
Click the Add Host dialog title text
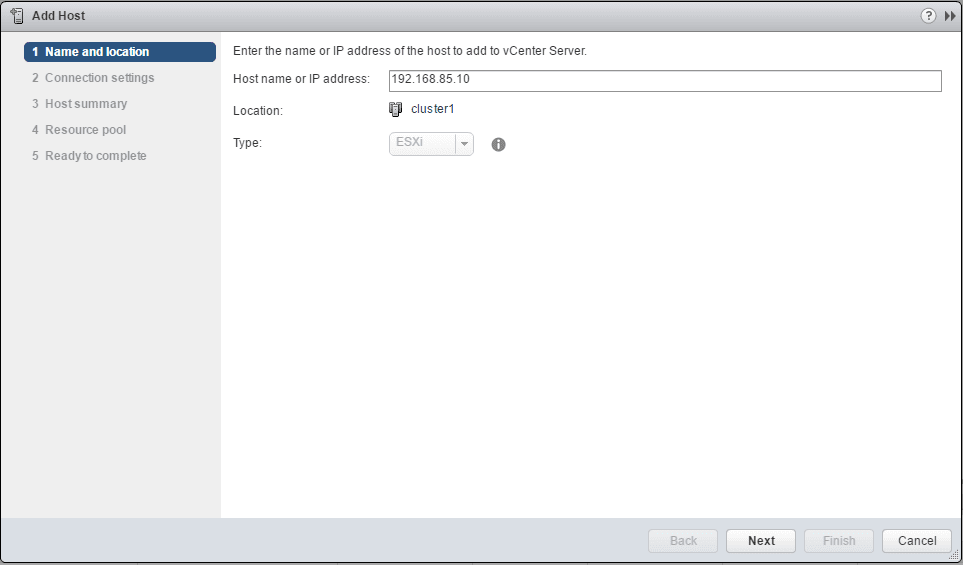coord(58,16)
